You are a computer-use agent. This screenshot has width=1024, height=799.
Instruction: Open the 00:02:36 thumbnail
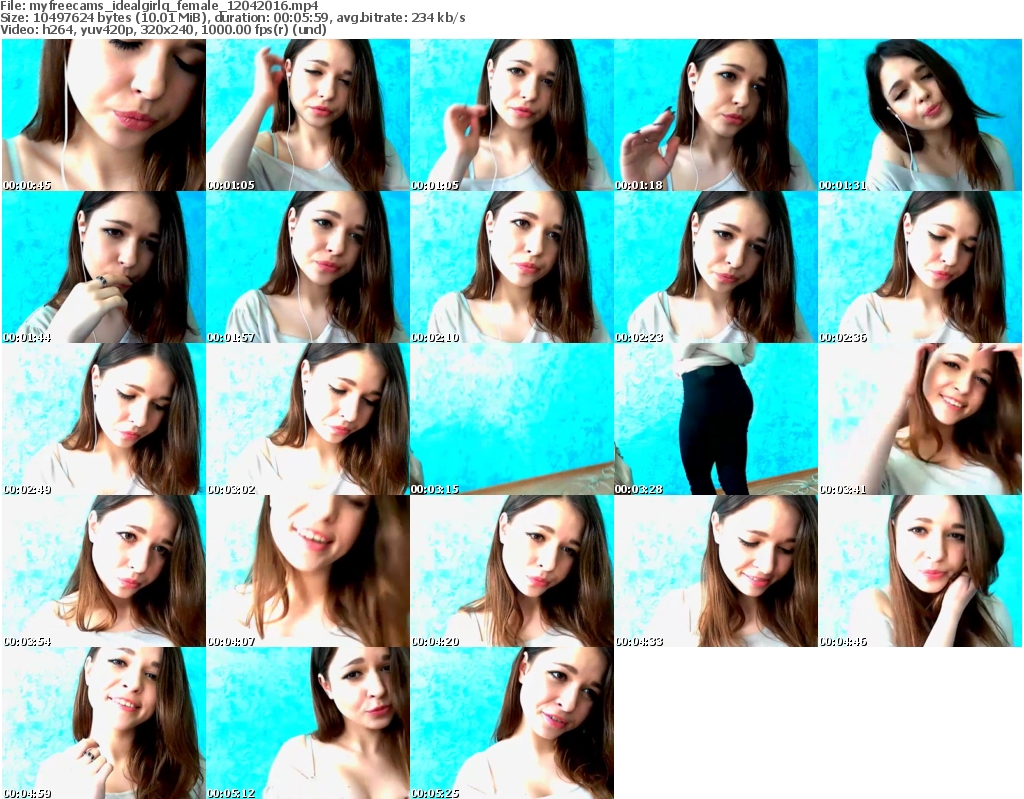pos(920,267)
